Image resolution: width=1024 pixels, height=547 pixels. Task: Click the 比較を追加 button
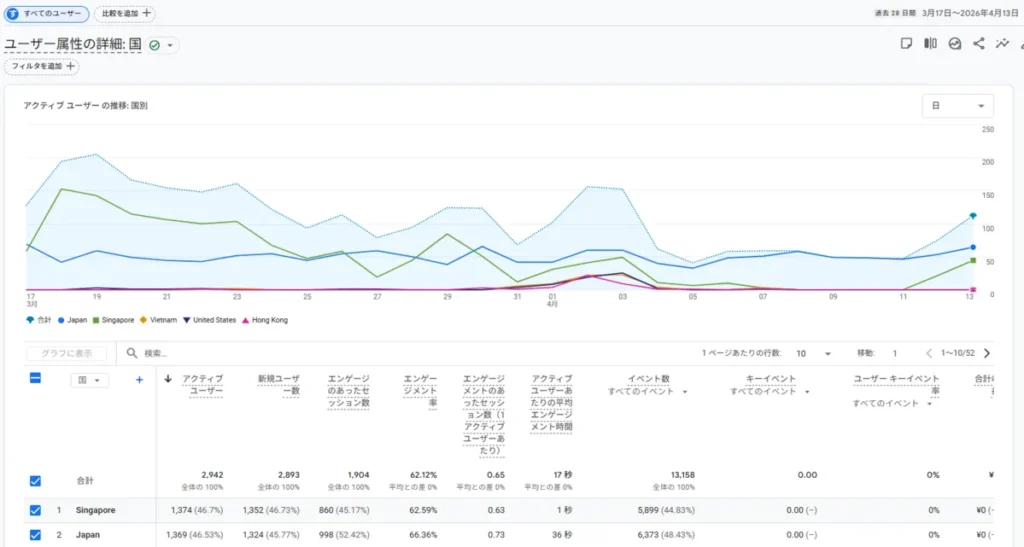coord(125,13)
